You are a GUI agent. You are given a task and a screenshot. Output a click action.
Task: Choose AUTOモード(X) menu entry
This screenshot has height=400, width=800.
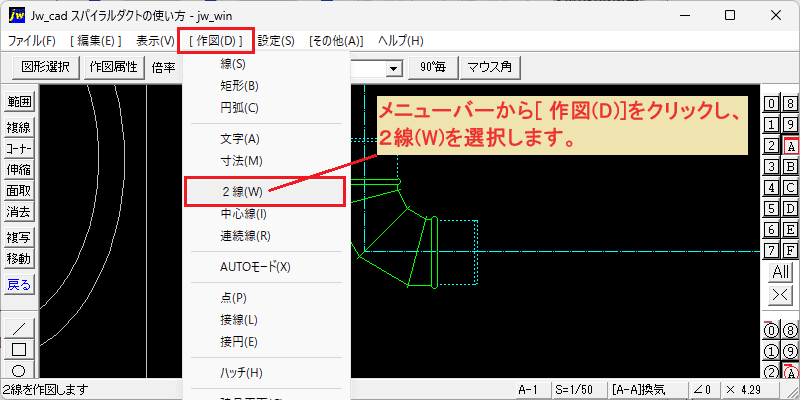[266, 267]
